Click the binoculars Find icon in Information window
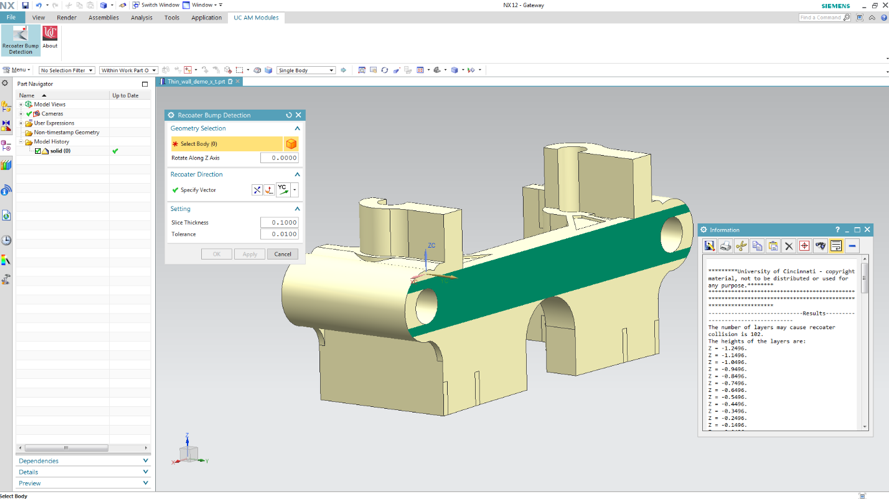This screenshot has width=889, height=499. (820, 246)
